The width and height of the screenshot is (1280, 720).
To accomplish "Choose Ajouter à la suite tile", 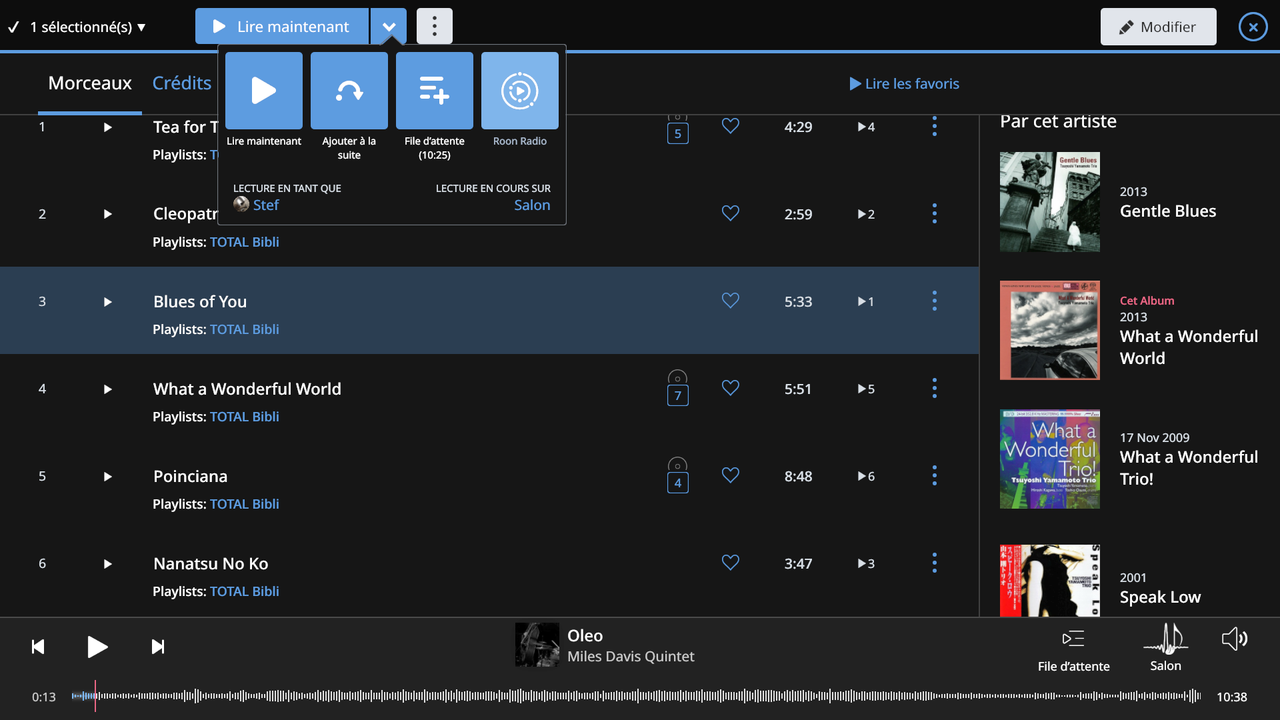I will [349, 91].
